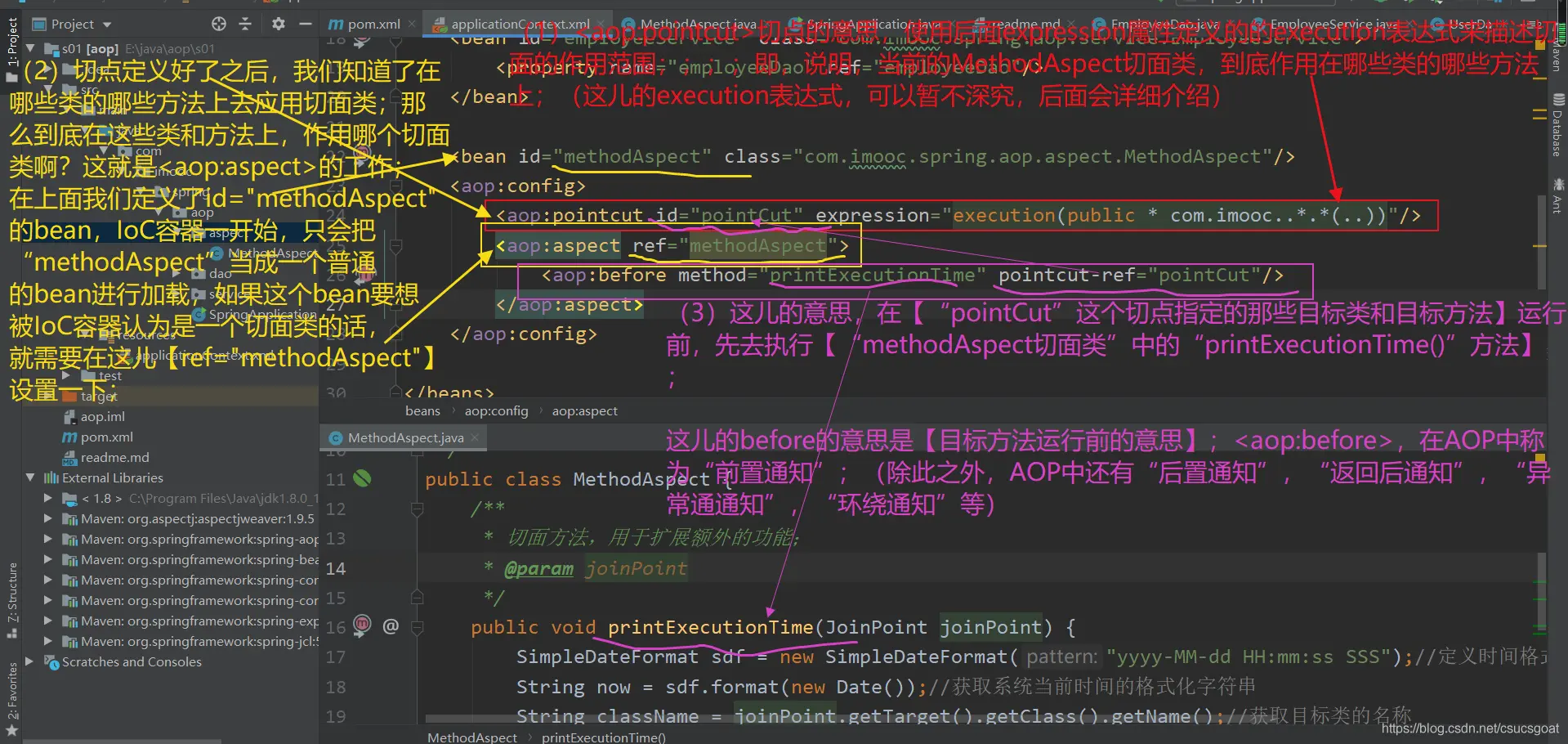The image size is (1568, 744).
Task: Select readme.md in the project tree
Action: tap(115, 458)
